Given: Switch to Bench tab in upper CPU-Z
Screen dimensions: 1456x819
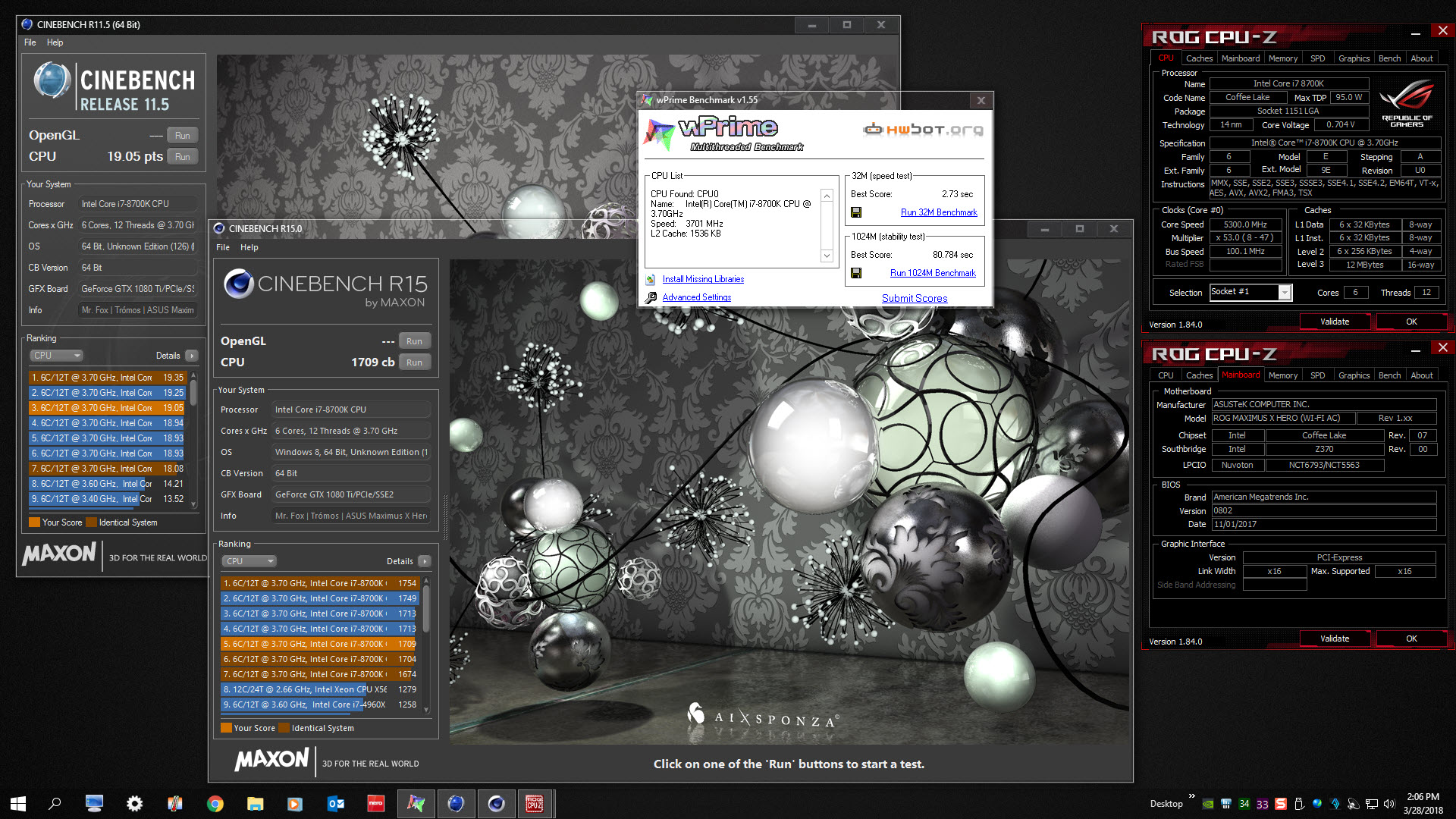Looking at the screenshot, I should [1389, 58].
